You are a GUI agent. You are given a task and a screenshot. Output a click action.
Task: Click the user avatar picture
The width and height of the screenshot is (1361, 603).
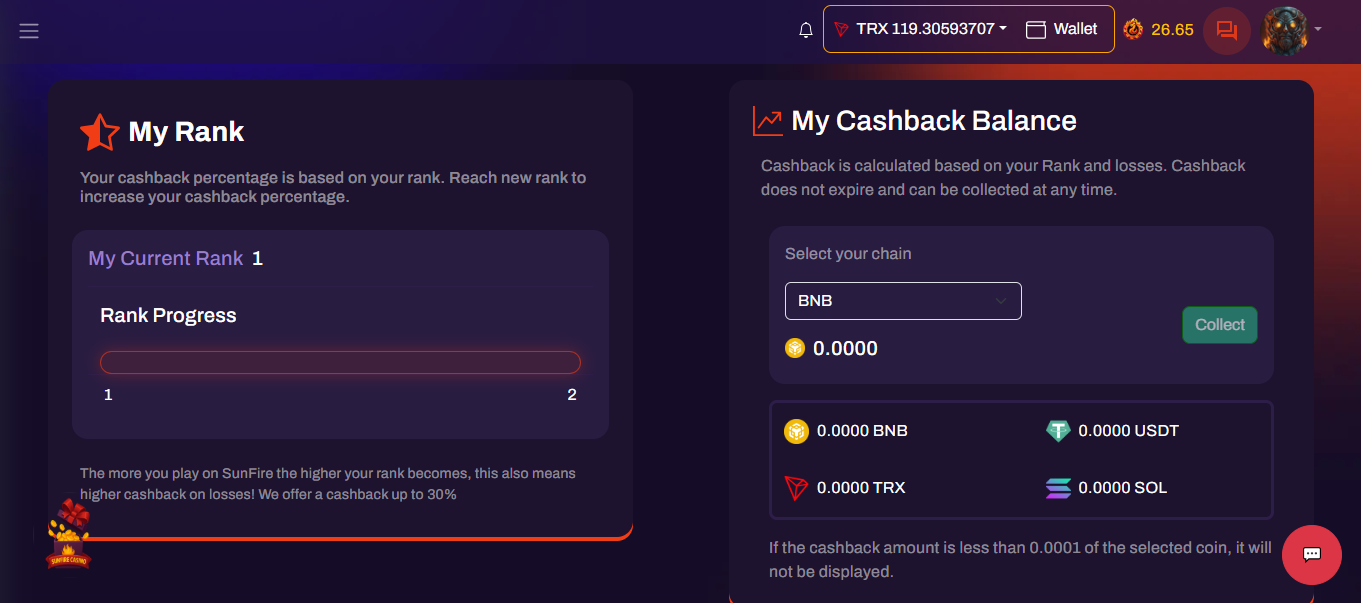click(1286, 30)
